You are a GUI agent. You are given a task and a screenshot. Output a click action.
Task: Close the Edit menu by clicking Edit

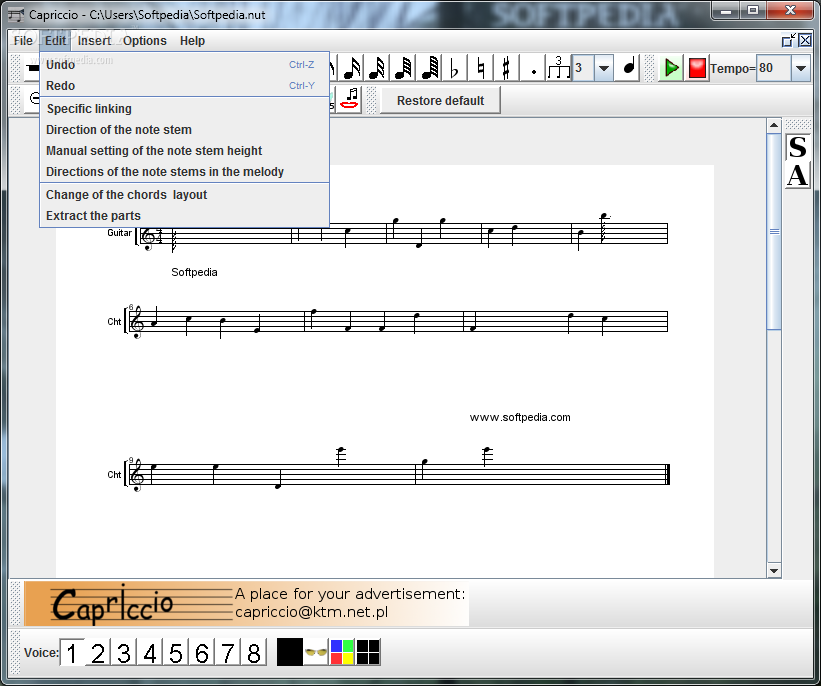[55, 41]
